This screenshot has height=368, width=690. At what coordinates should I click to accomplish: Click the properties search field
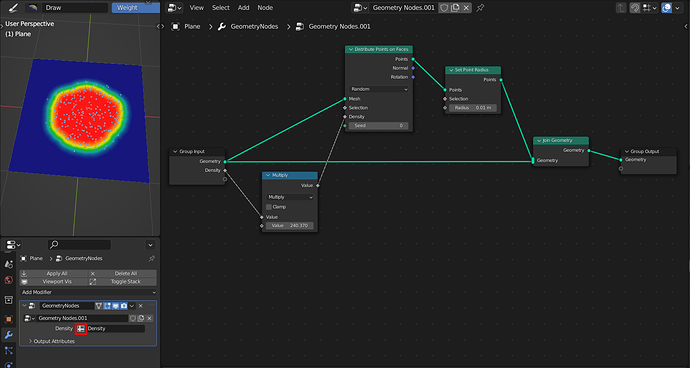(x=80, y=245)
